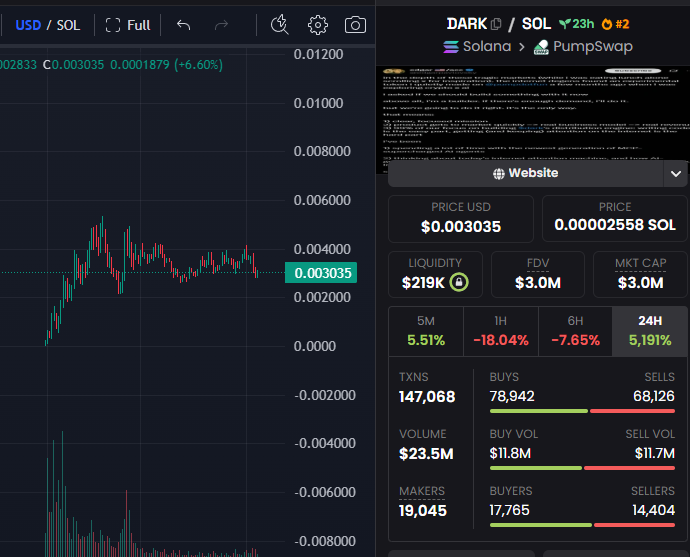
Task: Click current price label 0.003035 on axis
Action: click(x=321, y=273)
